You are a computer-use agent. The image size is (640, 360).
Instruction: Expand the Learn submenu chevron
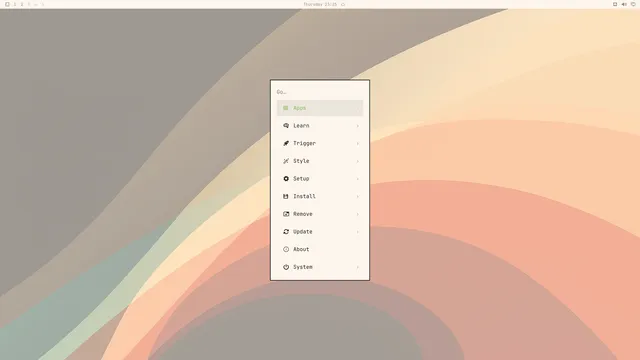tap(358, 126)
